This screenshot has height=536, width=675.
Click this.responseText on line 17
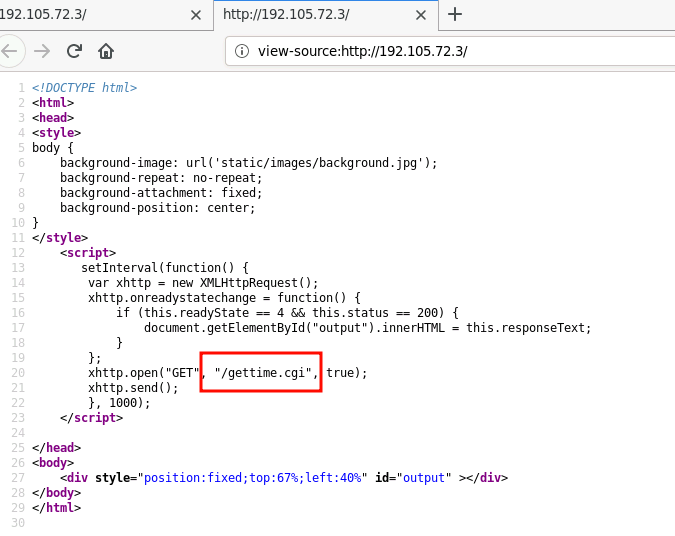coord(526,328)
